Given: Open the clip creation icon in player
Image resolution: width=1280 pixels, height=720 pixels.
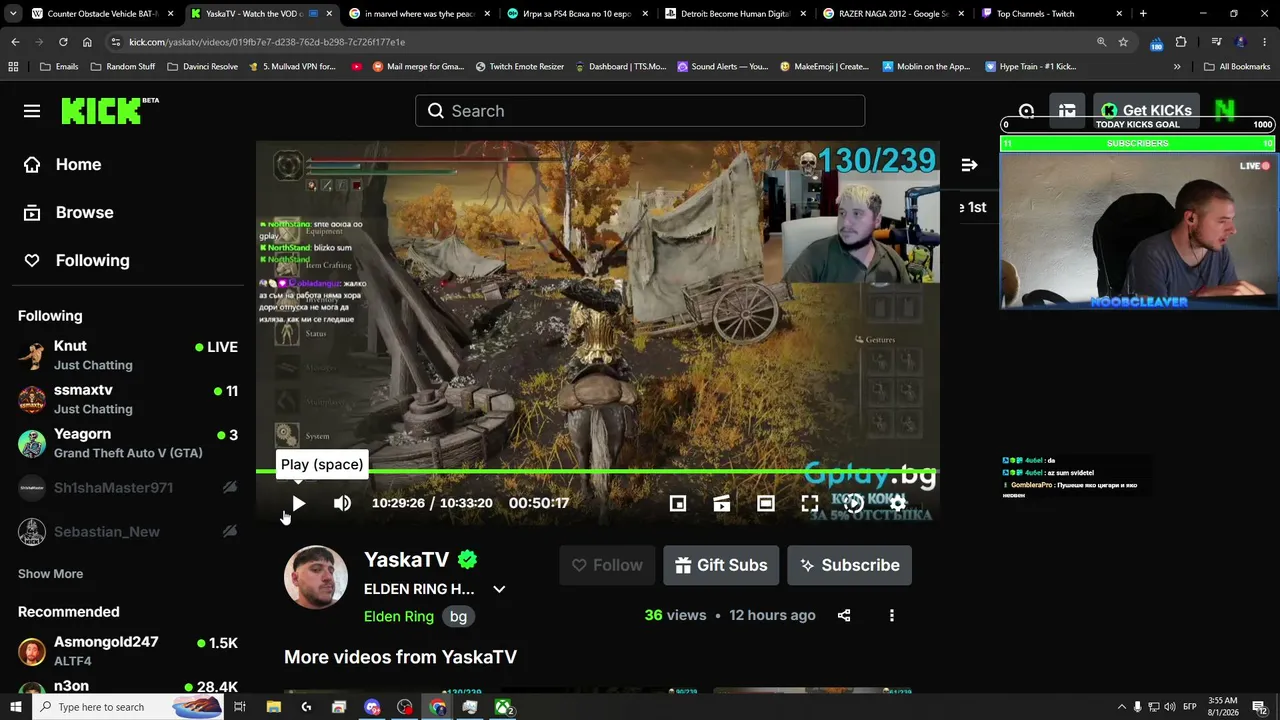Looking at the screenshot, I should 722,503.
